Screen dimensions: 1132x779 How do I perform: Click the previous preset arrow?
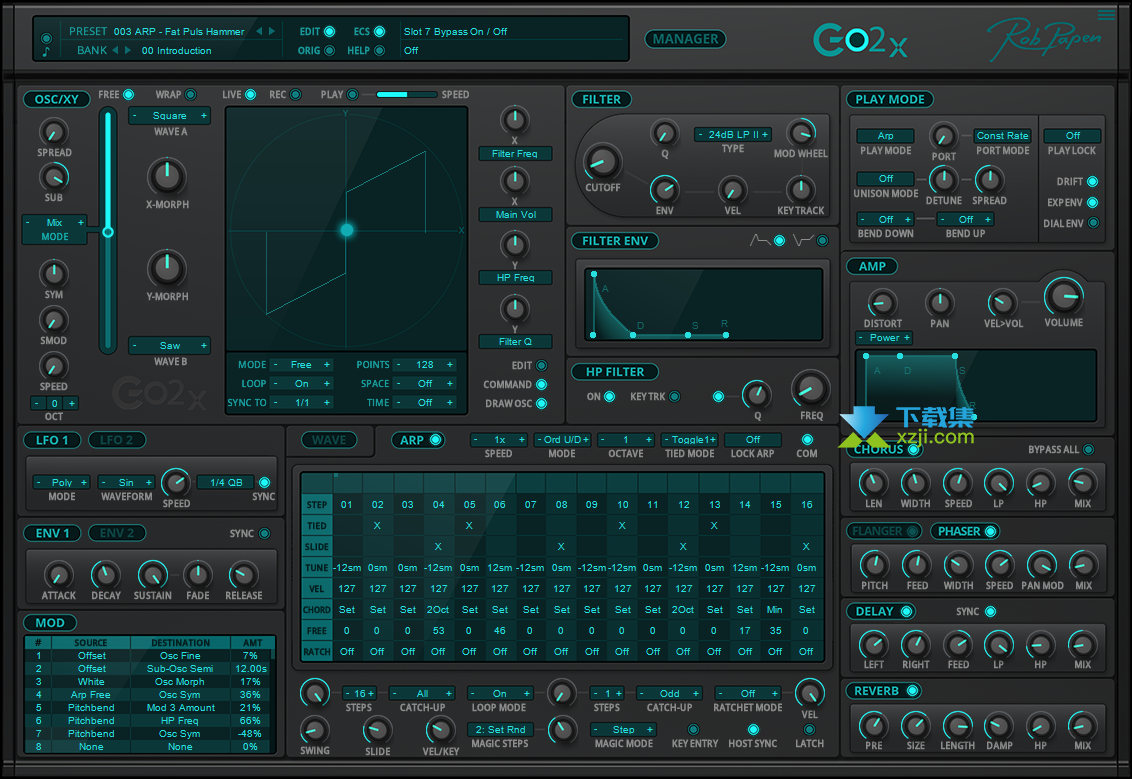260,31
